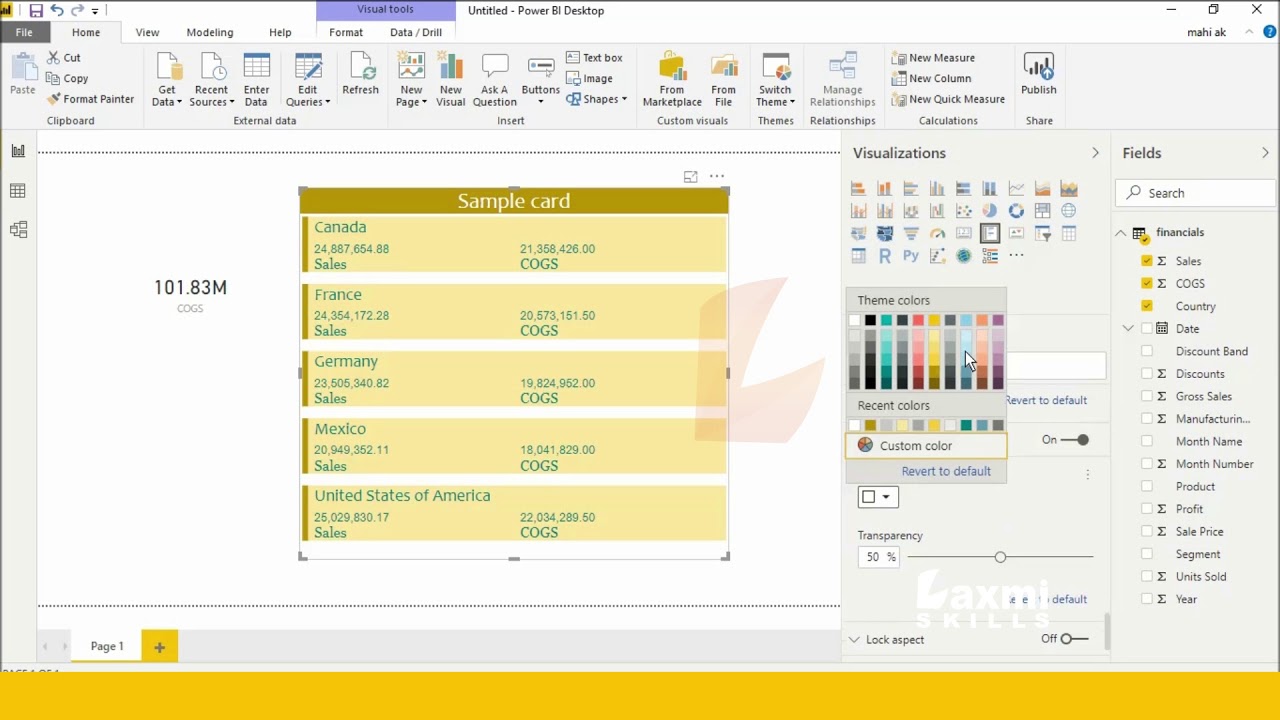Select the scatter chart visualization icon
The image size is (1280, 720).
(963, 210)
